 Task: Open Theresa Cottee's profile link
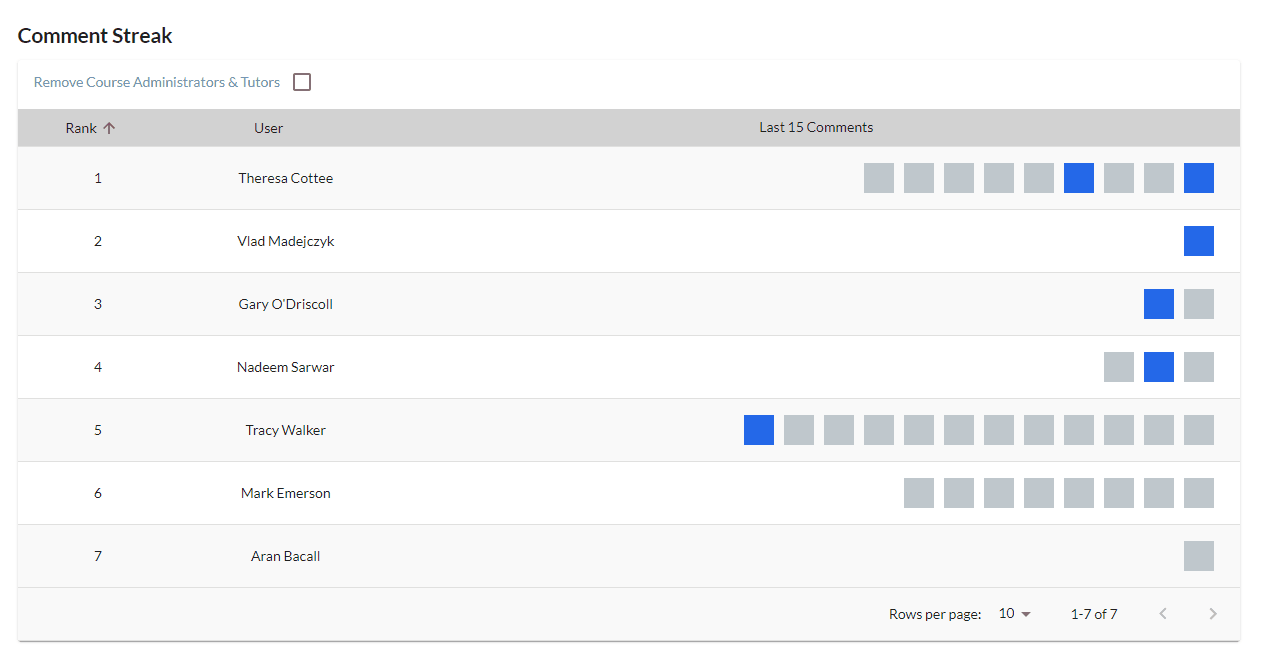pyautogui.click(x=285, y=178)
